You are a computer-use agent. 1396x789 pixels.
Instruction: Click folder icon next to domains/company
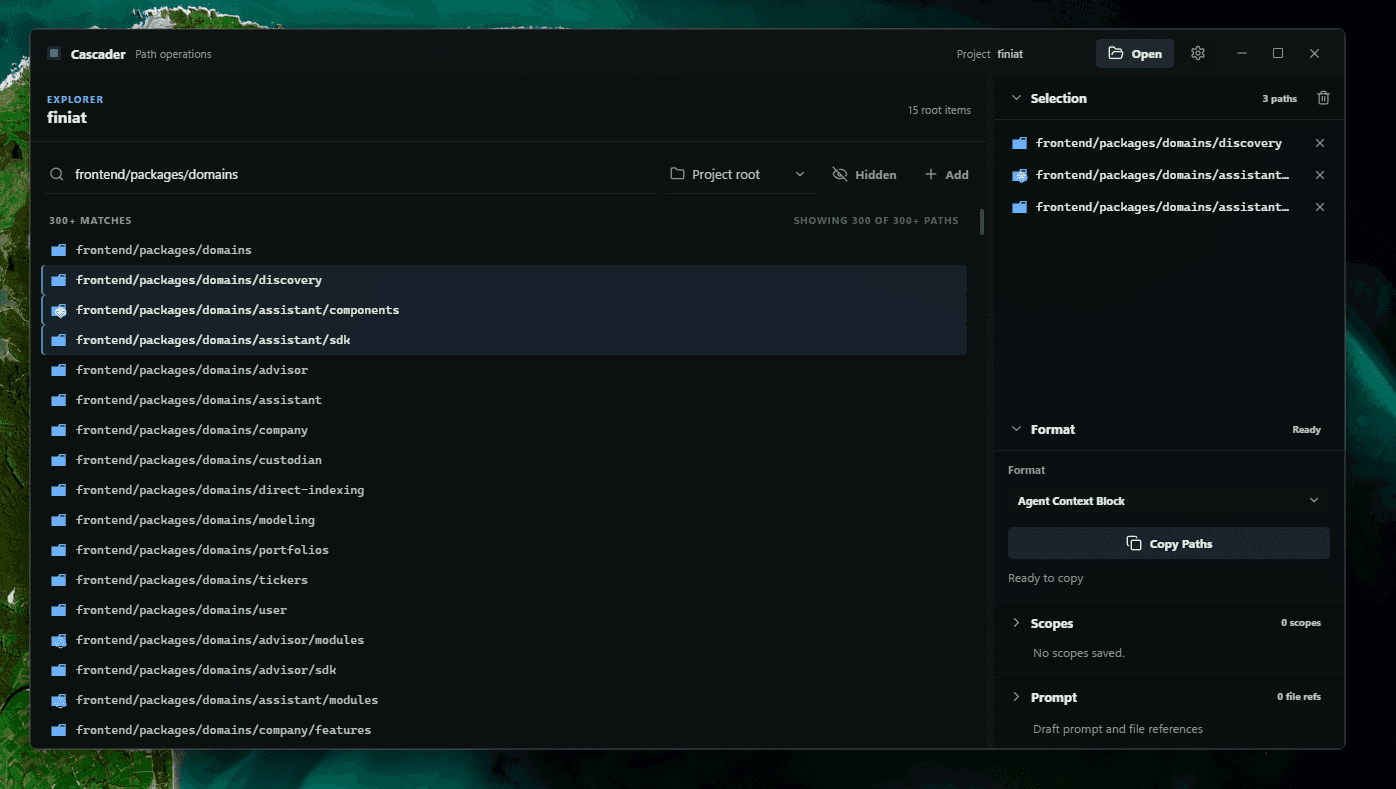(x=59, y=430)
